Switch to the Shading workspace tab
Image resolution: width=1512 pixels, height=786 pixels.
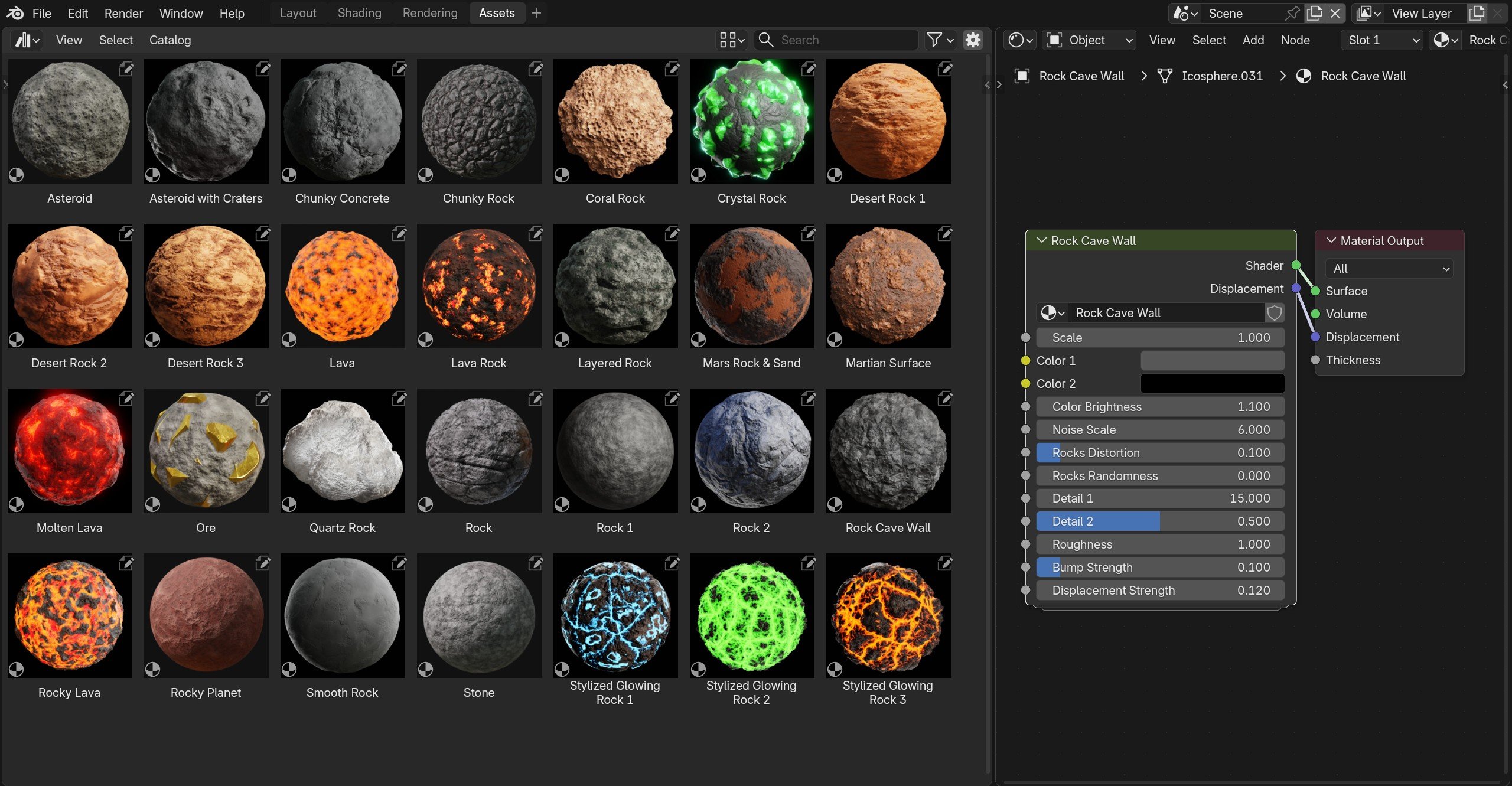(359, 13)
